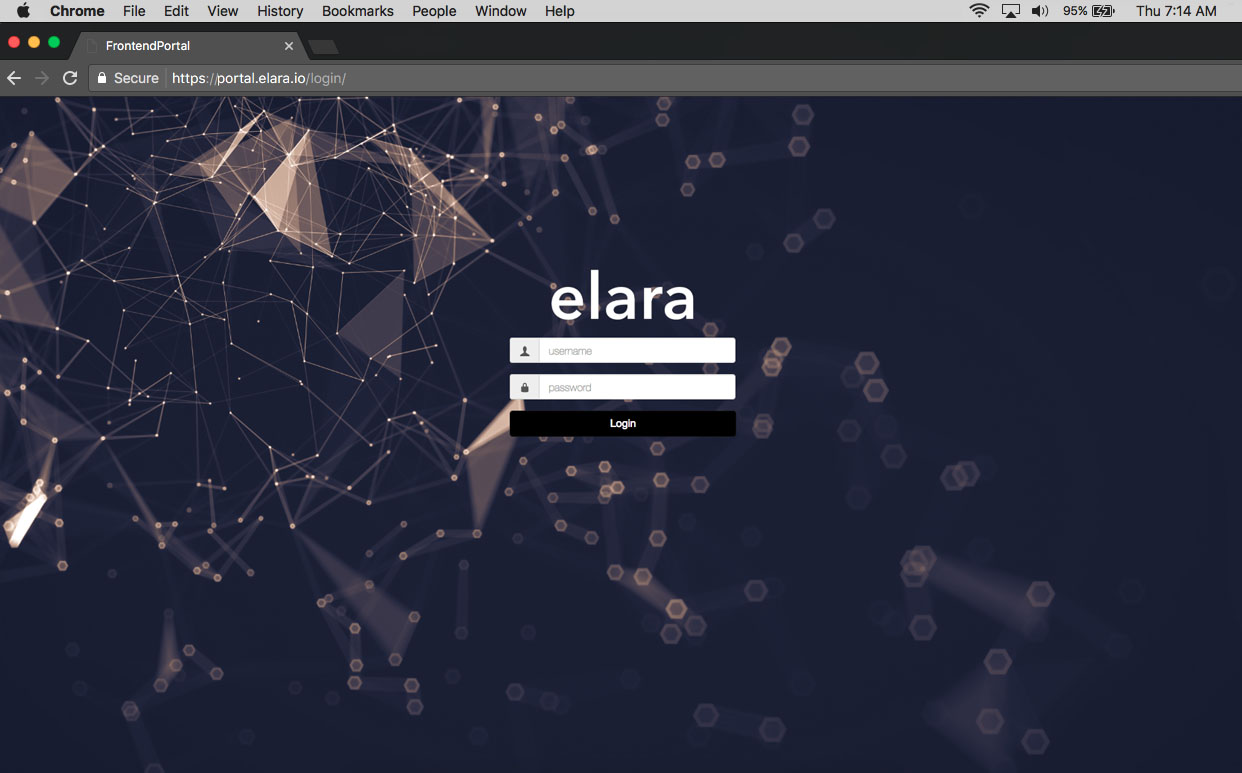Click the yellow minimize window button

[x=34, y=43]
